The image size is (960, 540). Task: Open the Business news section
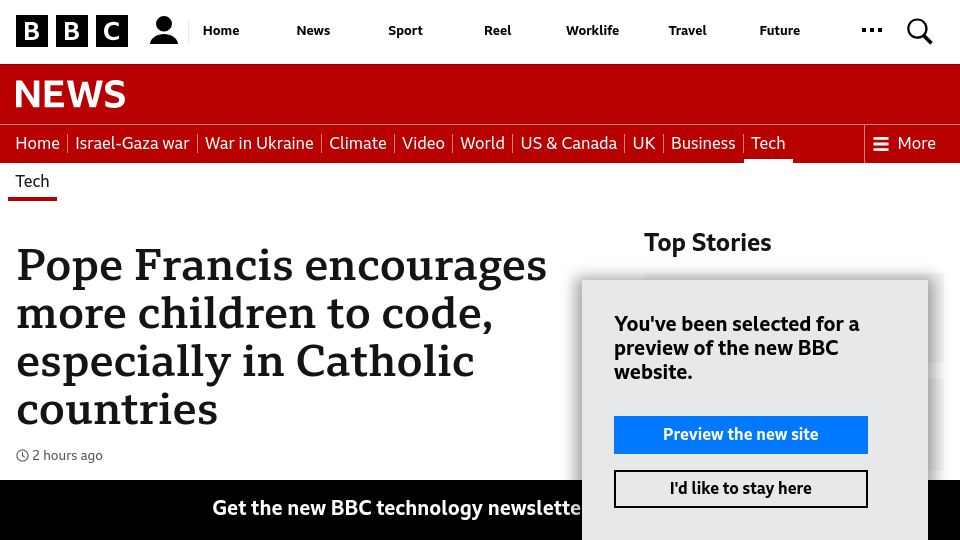pyautogui.click(x=703, y=143)
